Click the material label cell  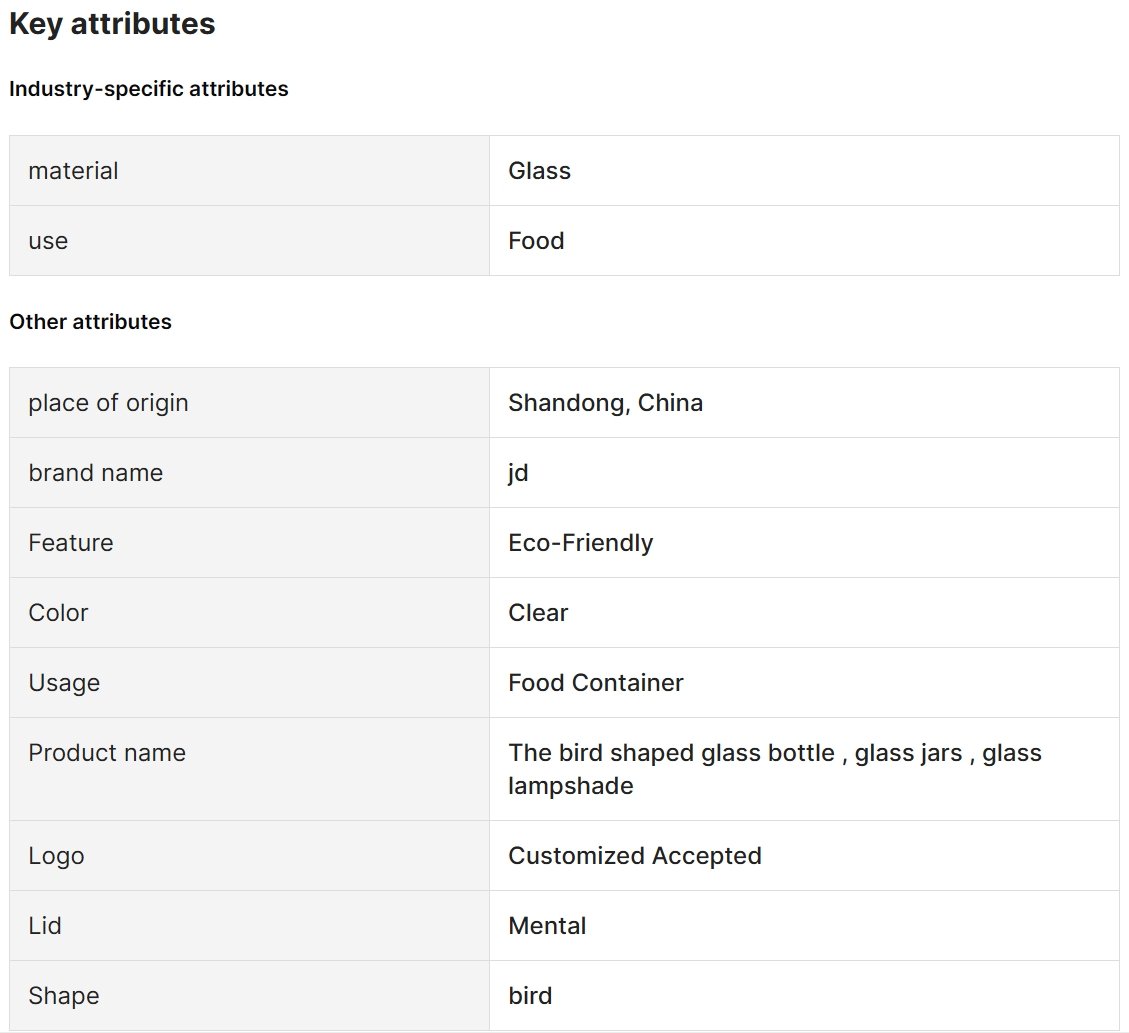pyautogui.click(x=249, y=171)
